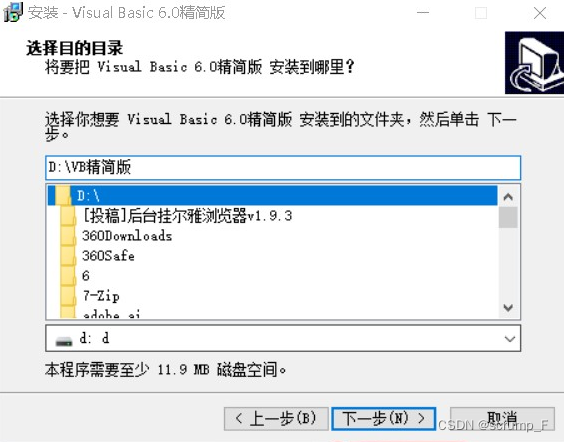Viewport: 564px width, 442px height.
Task: Click the 360Safe folder icon
Action: (x=68, y=256)
